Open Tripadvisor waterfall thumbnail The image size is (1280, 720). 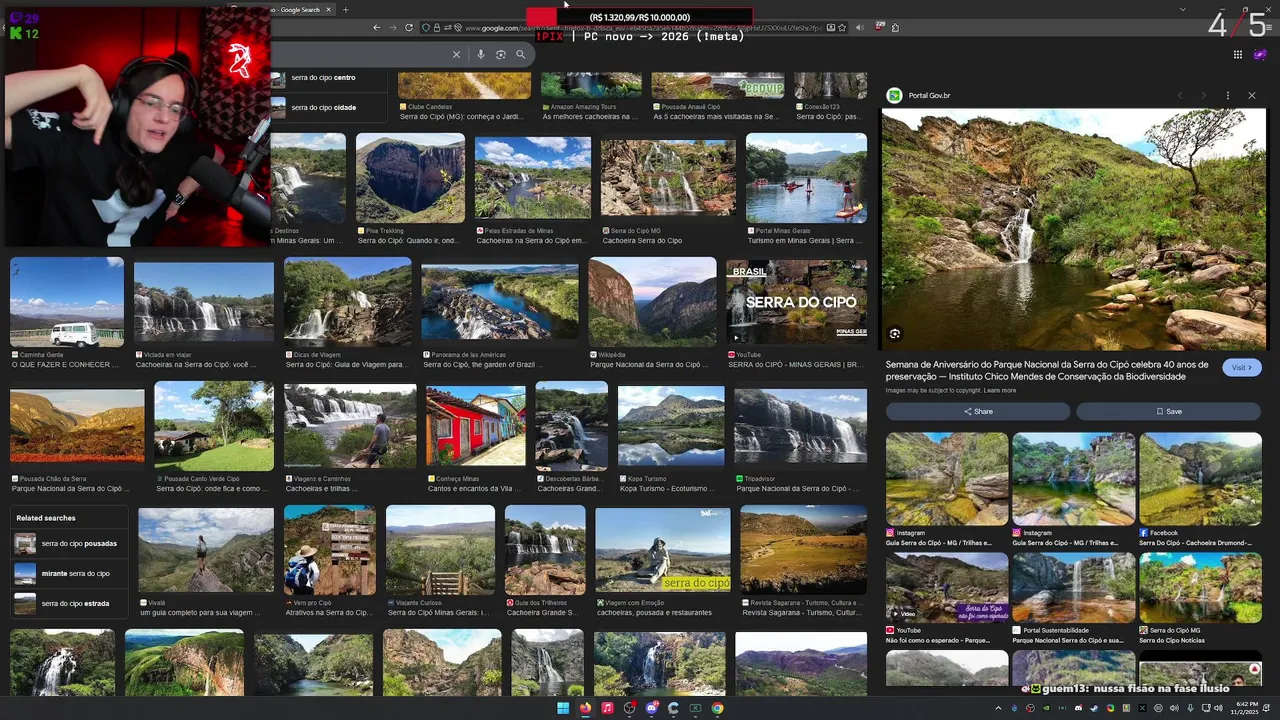click(801, 426)
